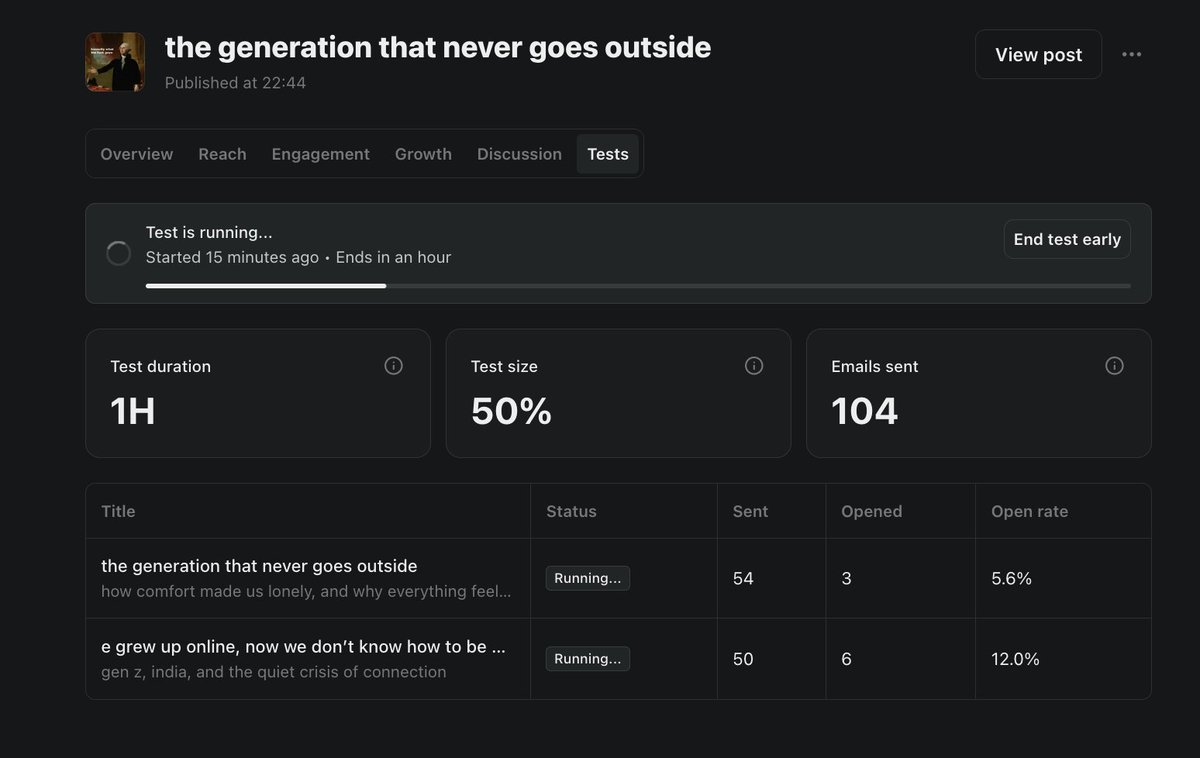The image size is (1200, 758).
Task: Click the Status column header
Action: point(571,511)
